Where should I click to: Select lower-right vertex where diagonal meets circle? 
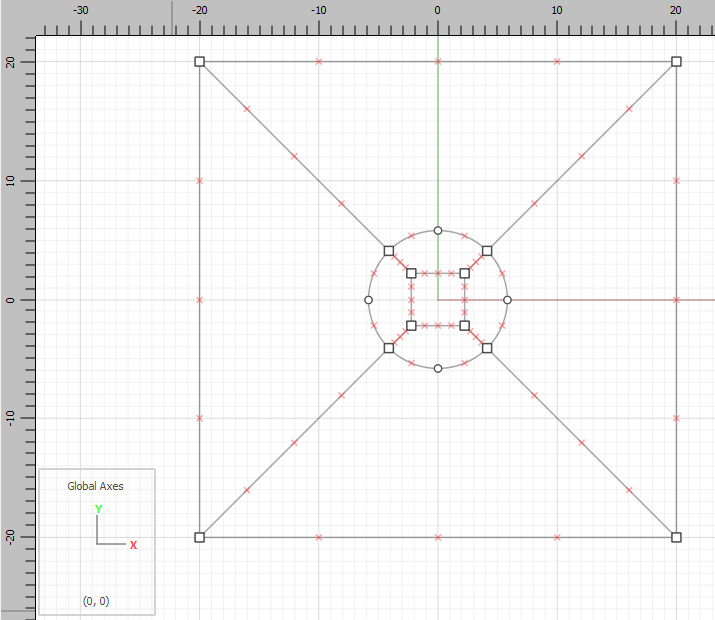point(487,348)
